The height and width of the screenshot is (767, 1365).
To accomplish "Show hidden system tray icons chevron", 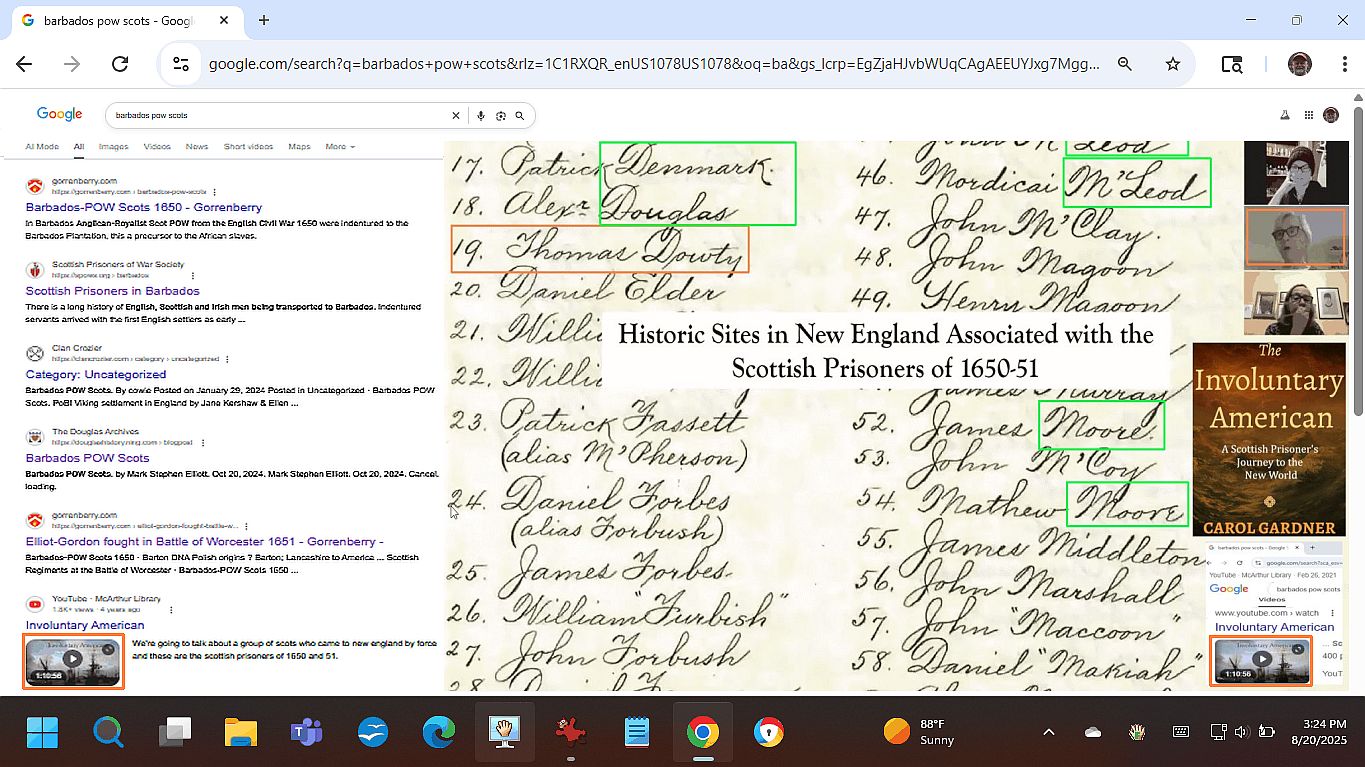I will click(1048, 732).
